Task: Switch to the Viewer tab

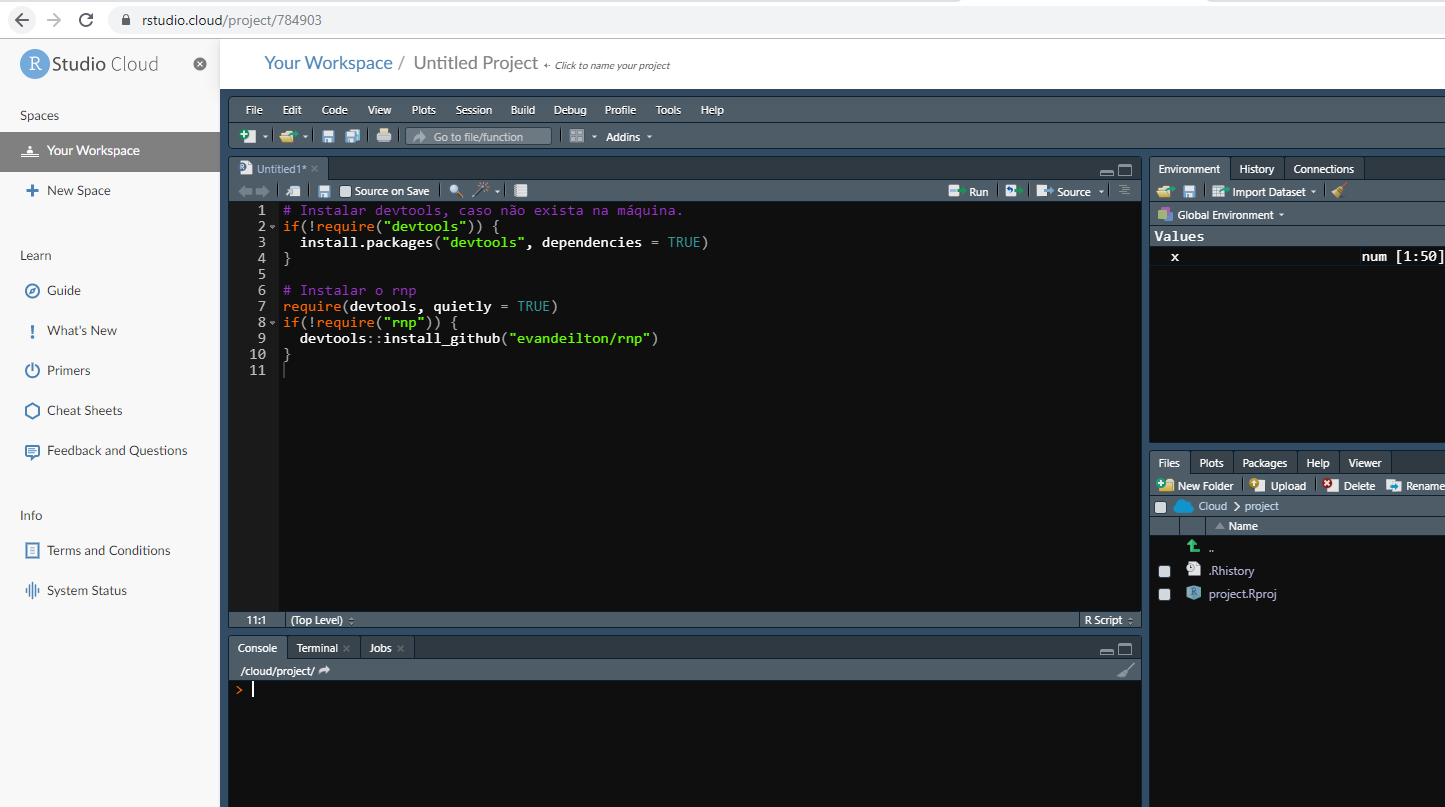Action: (1364, 463)
